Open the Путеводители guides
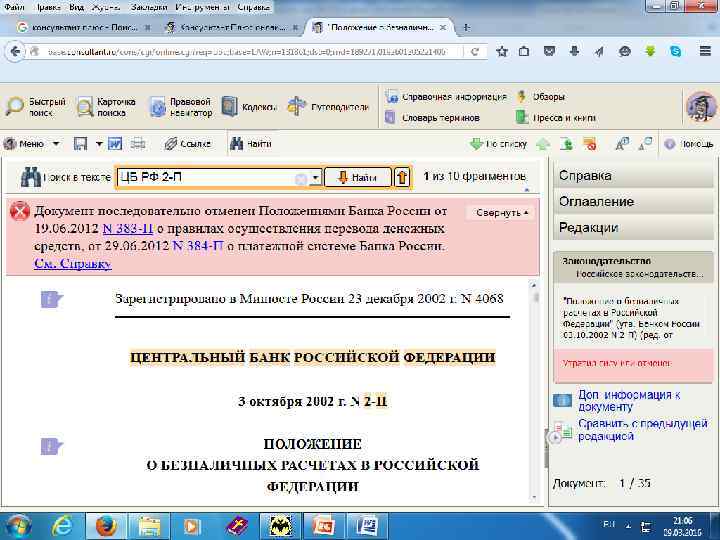The width and height of the screenshot is (720, 540). [x=328, y=107]
